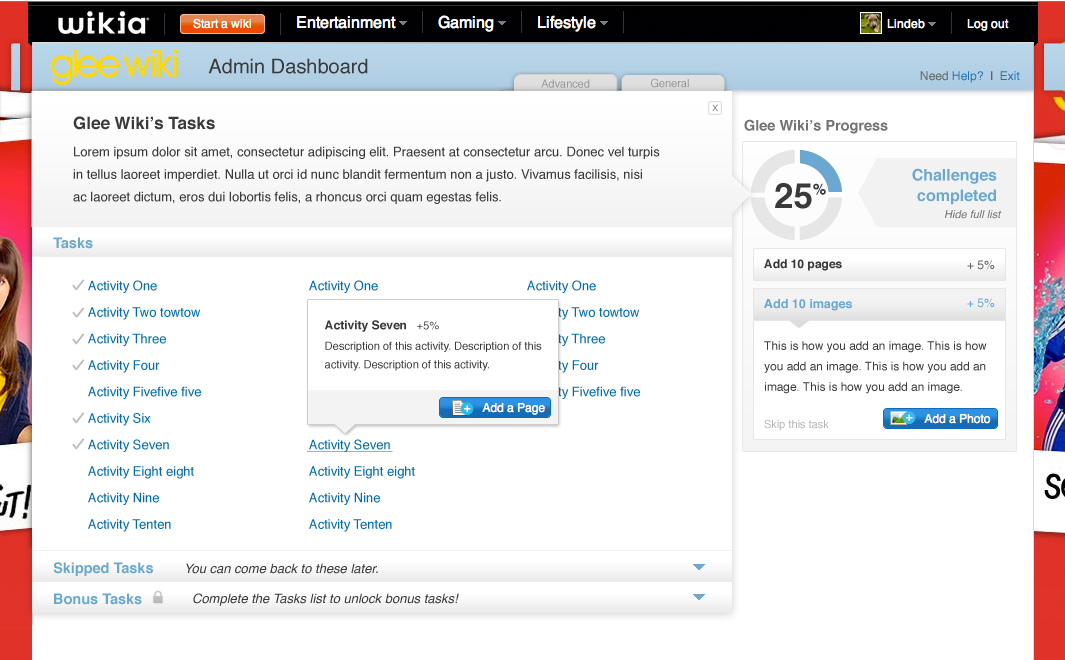Click Activity Seven popup title
Screen dimensions: 1065x660
tap(365, 325)
